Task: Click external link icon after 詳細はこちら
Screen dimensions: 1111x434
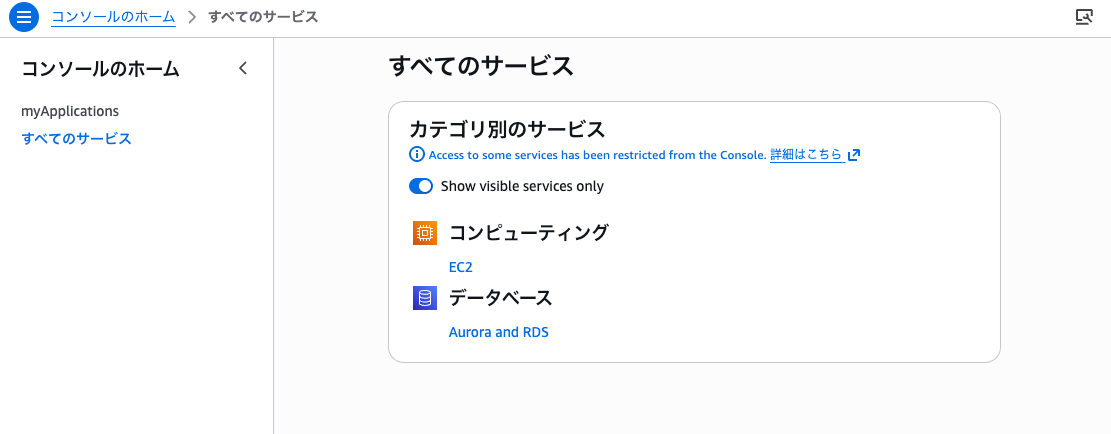Action: point(853,155)
